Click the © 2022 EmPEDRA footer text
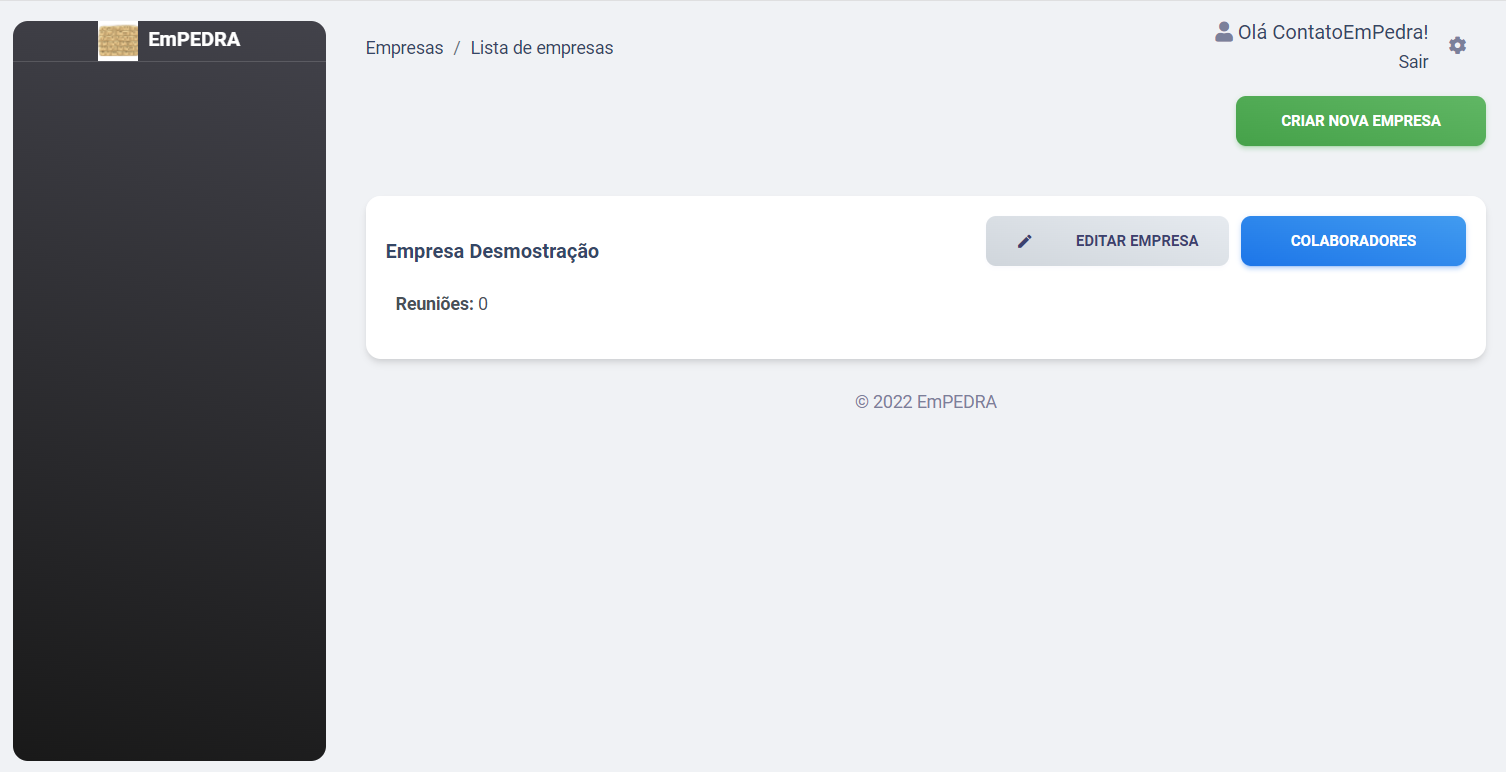The image size is (1506, 772). (926, 402)
